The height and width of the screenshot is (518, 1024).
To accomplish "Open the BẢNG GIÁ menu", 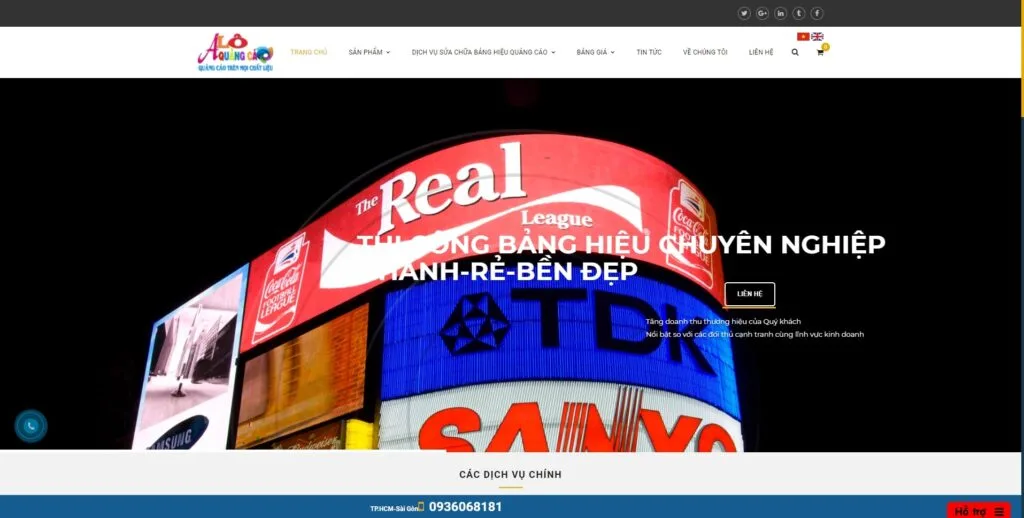I will pos(592,52).
